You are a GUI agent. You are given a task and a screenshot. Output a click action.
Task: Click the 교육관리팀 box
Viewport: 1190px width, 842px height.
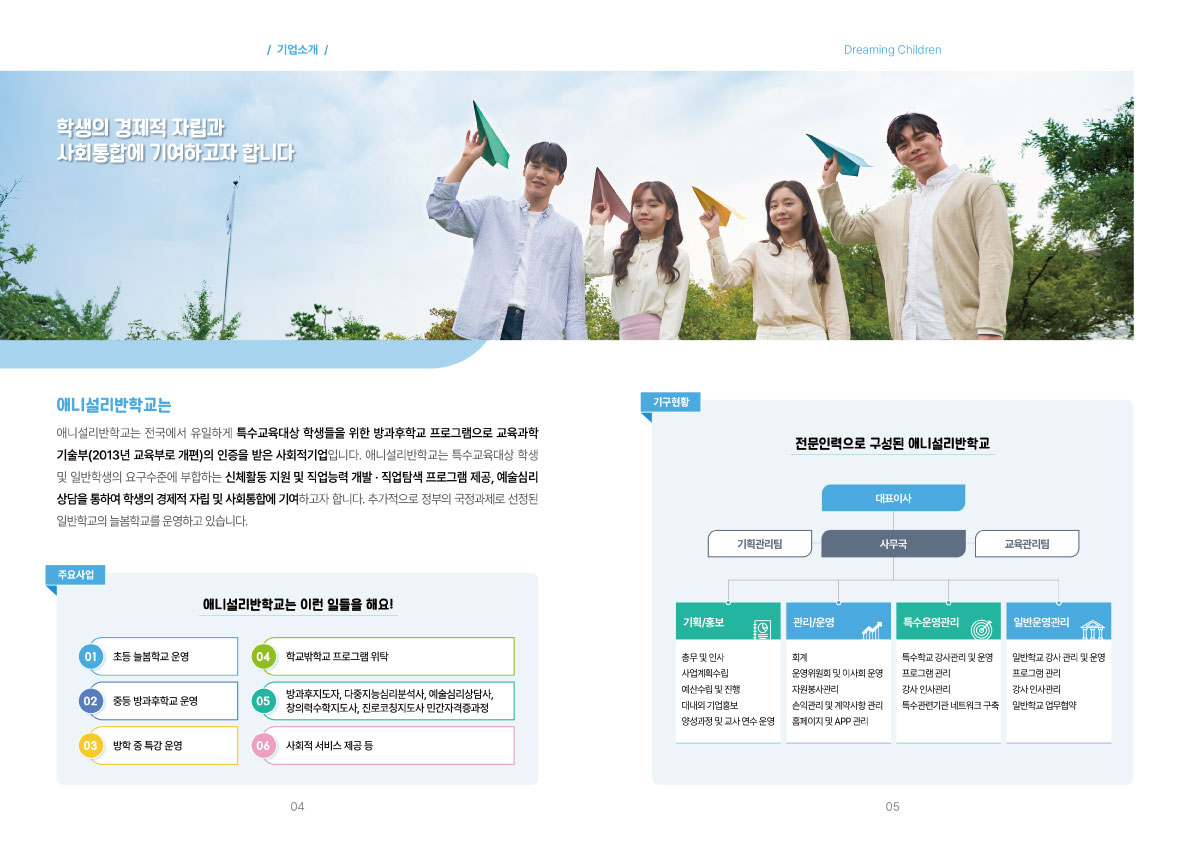1027,544
